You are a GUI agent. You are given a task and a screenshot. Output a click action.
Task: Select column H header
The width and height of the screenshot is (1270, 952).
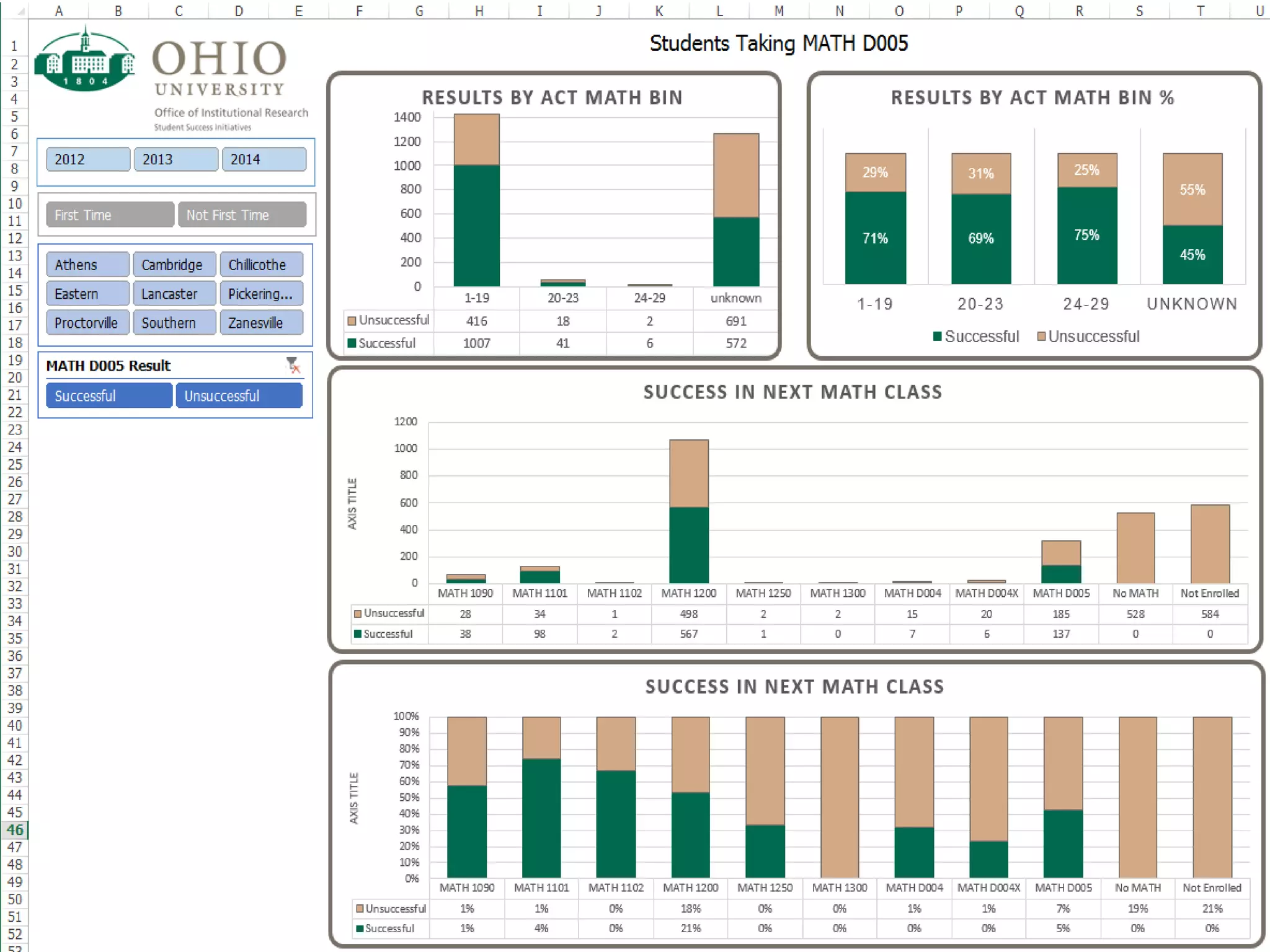coord(479,11)
